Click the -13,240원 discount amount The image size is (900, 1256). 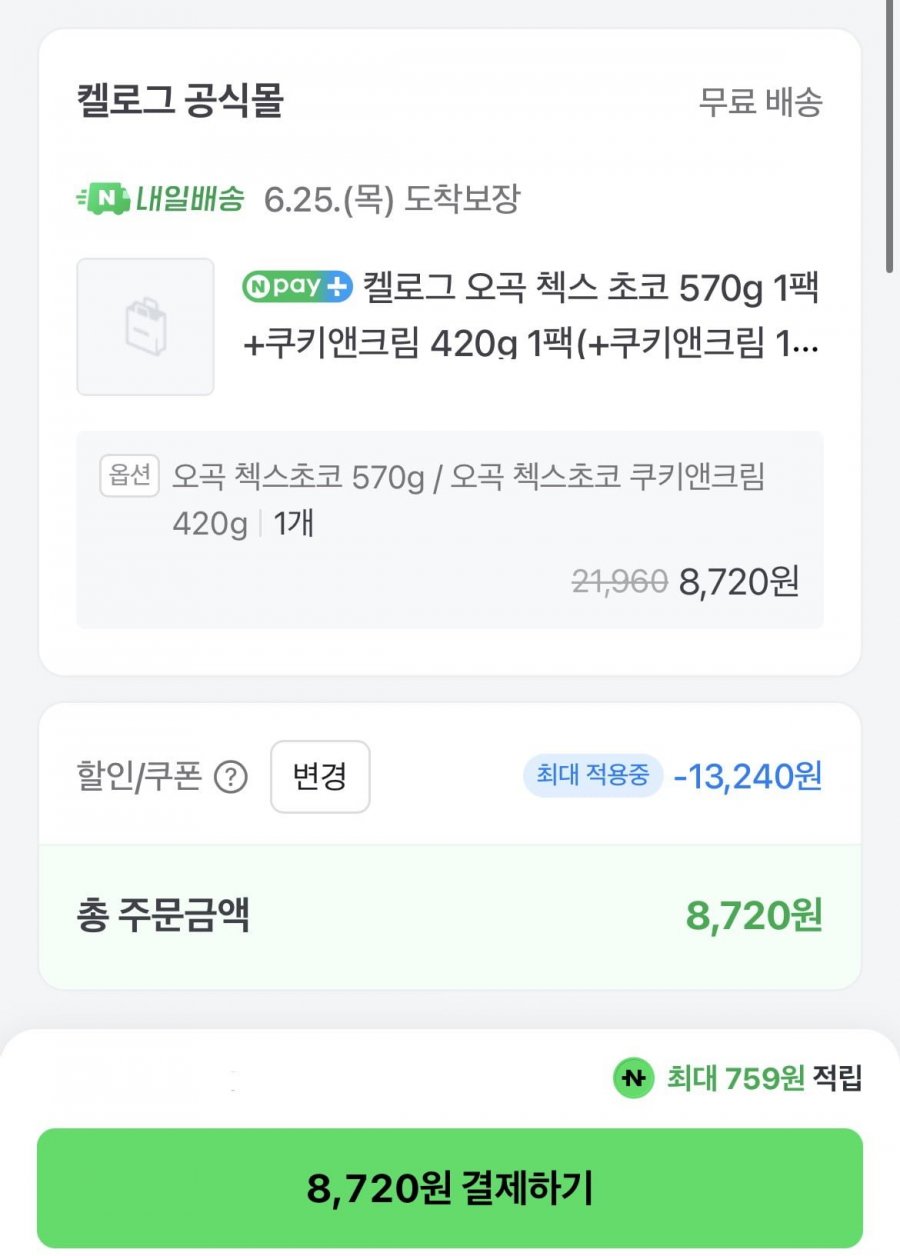(748, 775)
